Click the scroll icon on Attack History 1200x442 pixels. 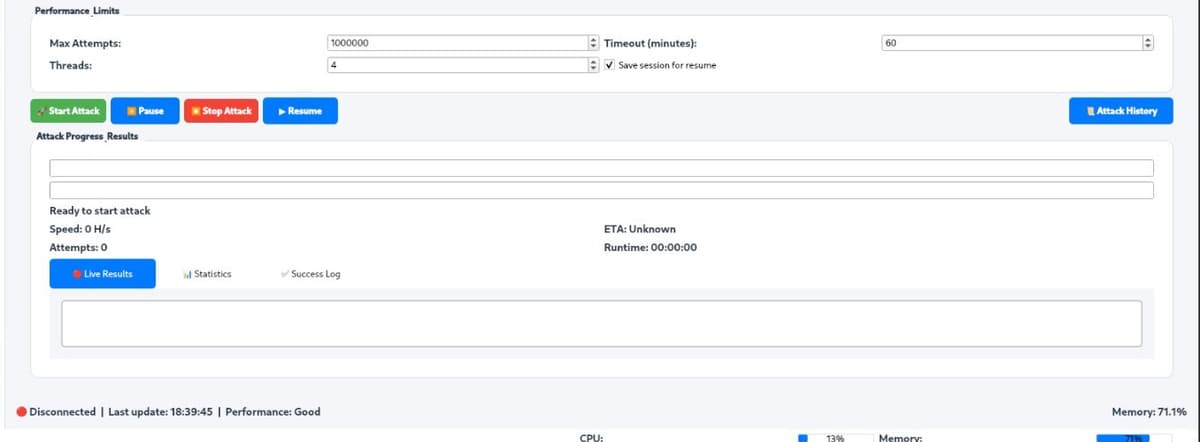click(x=1091, y=111)
